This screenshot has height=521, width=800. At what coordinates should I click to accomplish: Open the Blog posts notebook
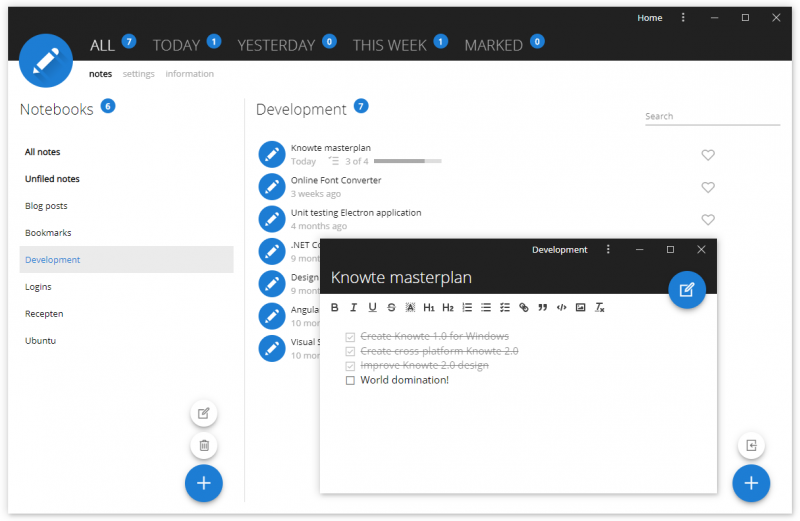tap(127, 206)
